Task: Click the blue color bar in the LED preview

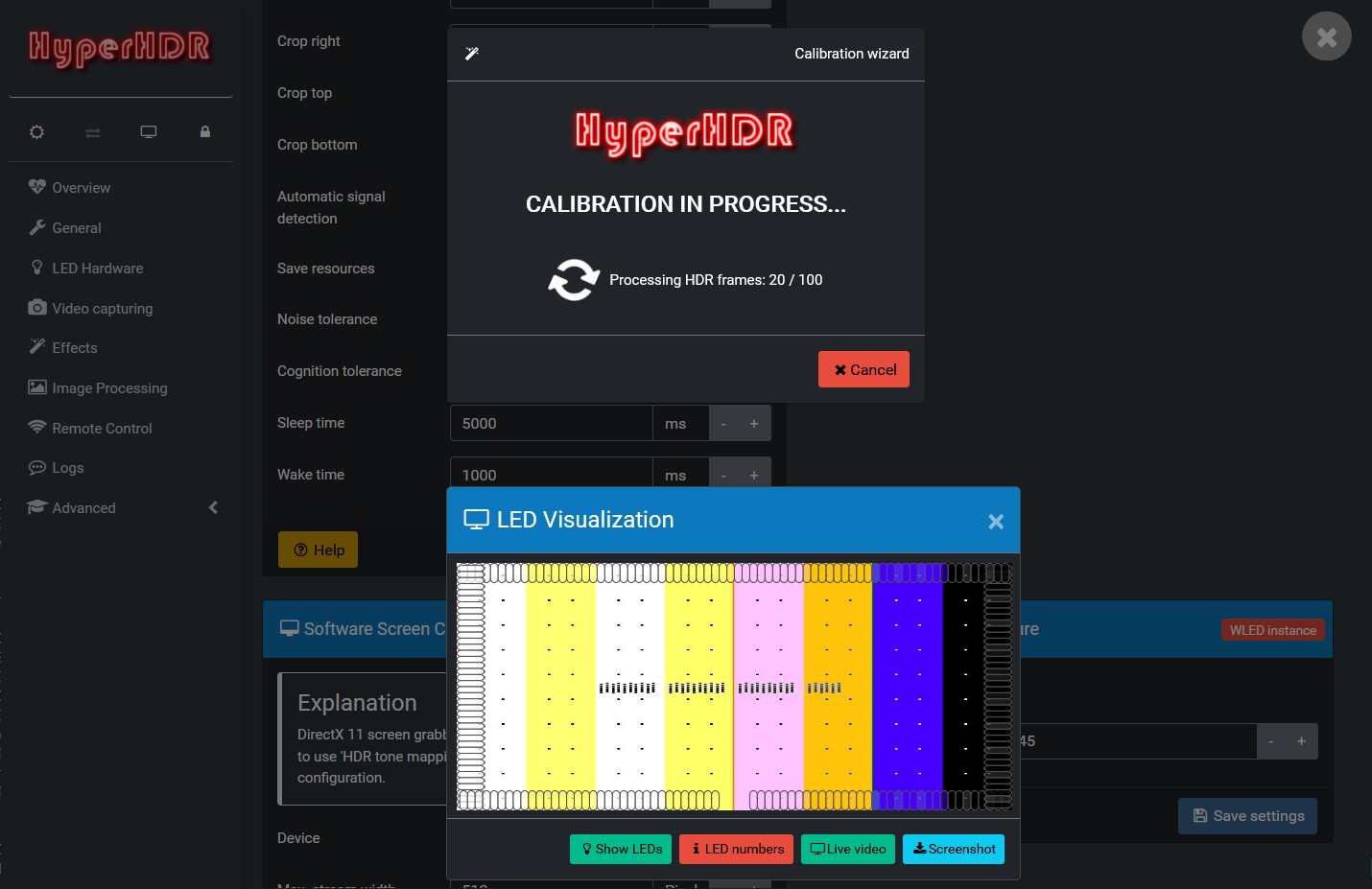Action: [x=908, y=687]
